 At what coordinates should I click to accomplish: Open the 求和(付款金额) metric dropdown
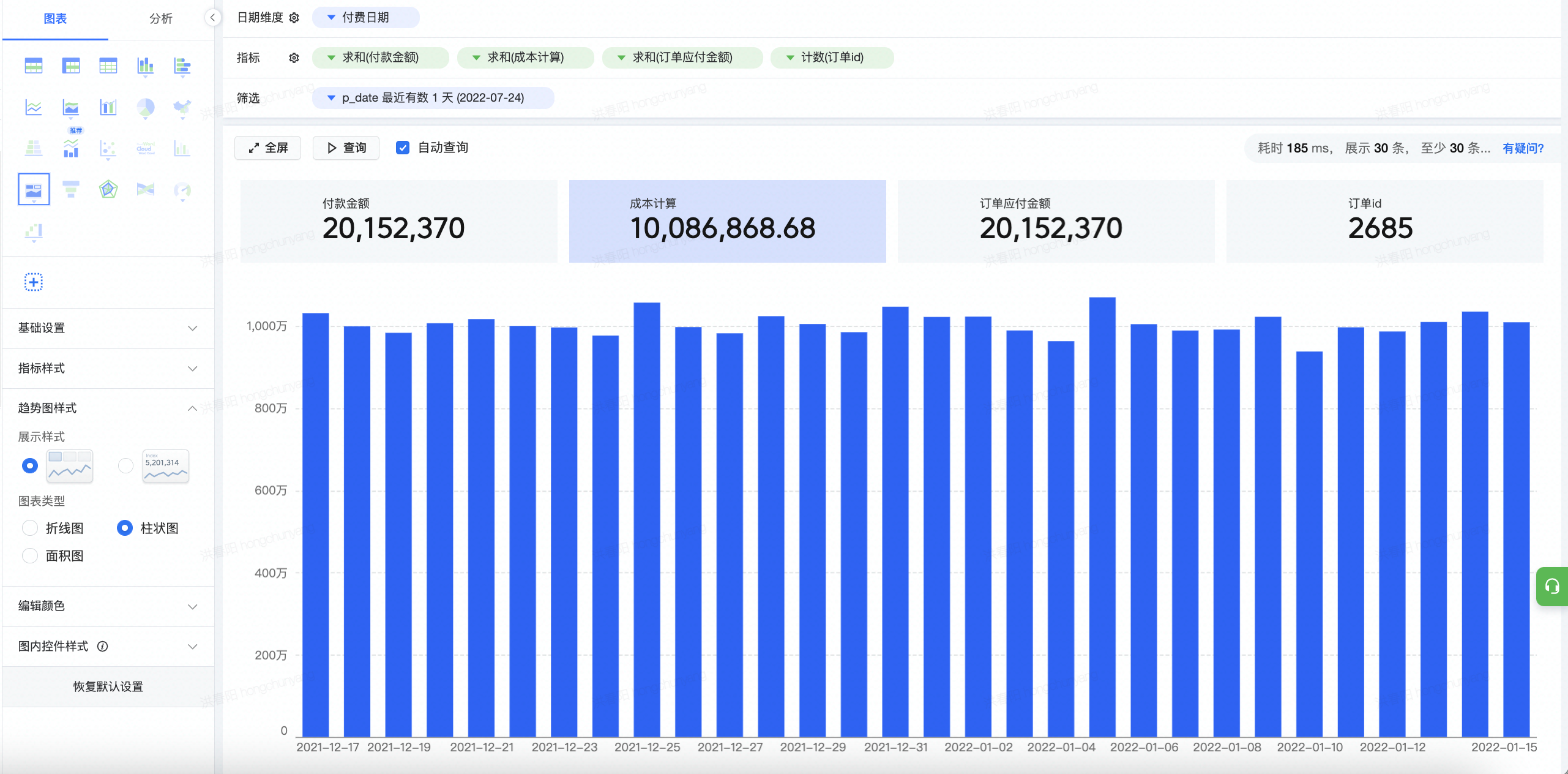point(380,58)
